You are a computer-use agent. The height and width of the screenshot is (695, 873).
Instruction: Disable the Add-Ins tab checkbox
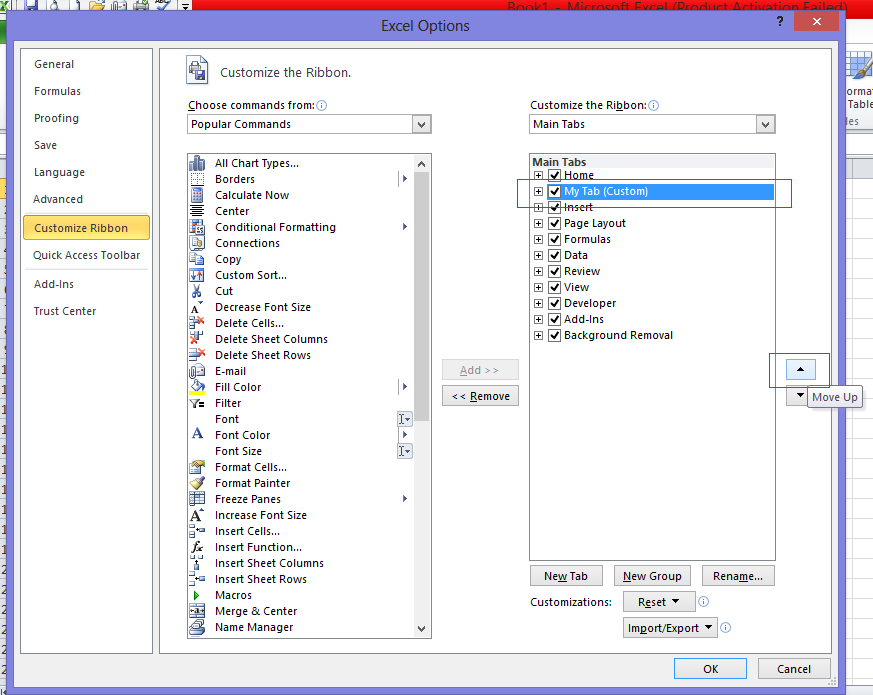(x=554, y=319)
